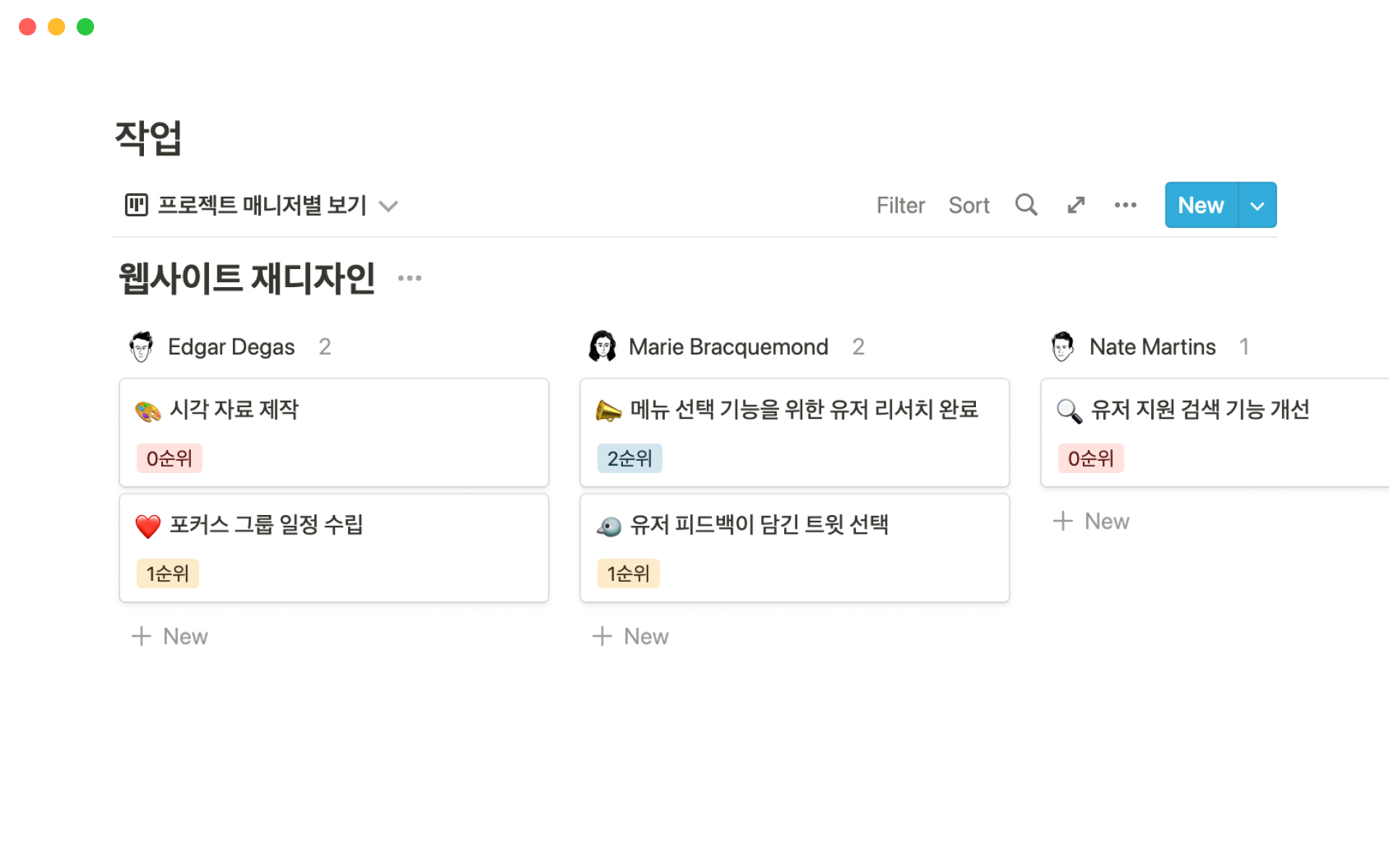
Task: Select 0순위 priority tag on 시각 자료 제작
Action: (167, 458)
